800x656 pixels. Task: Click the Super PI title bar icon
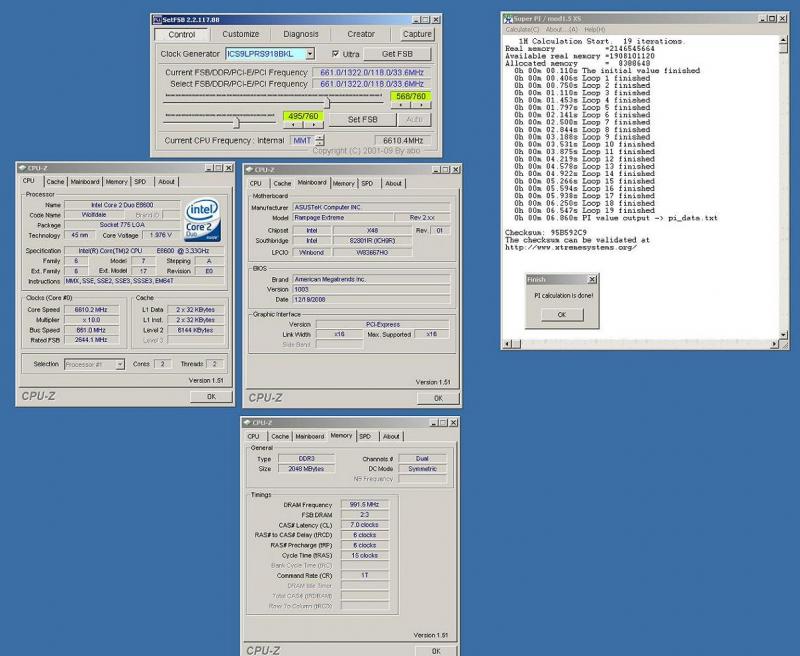pos(508,19)
